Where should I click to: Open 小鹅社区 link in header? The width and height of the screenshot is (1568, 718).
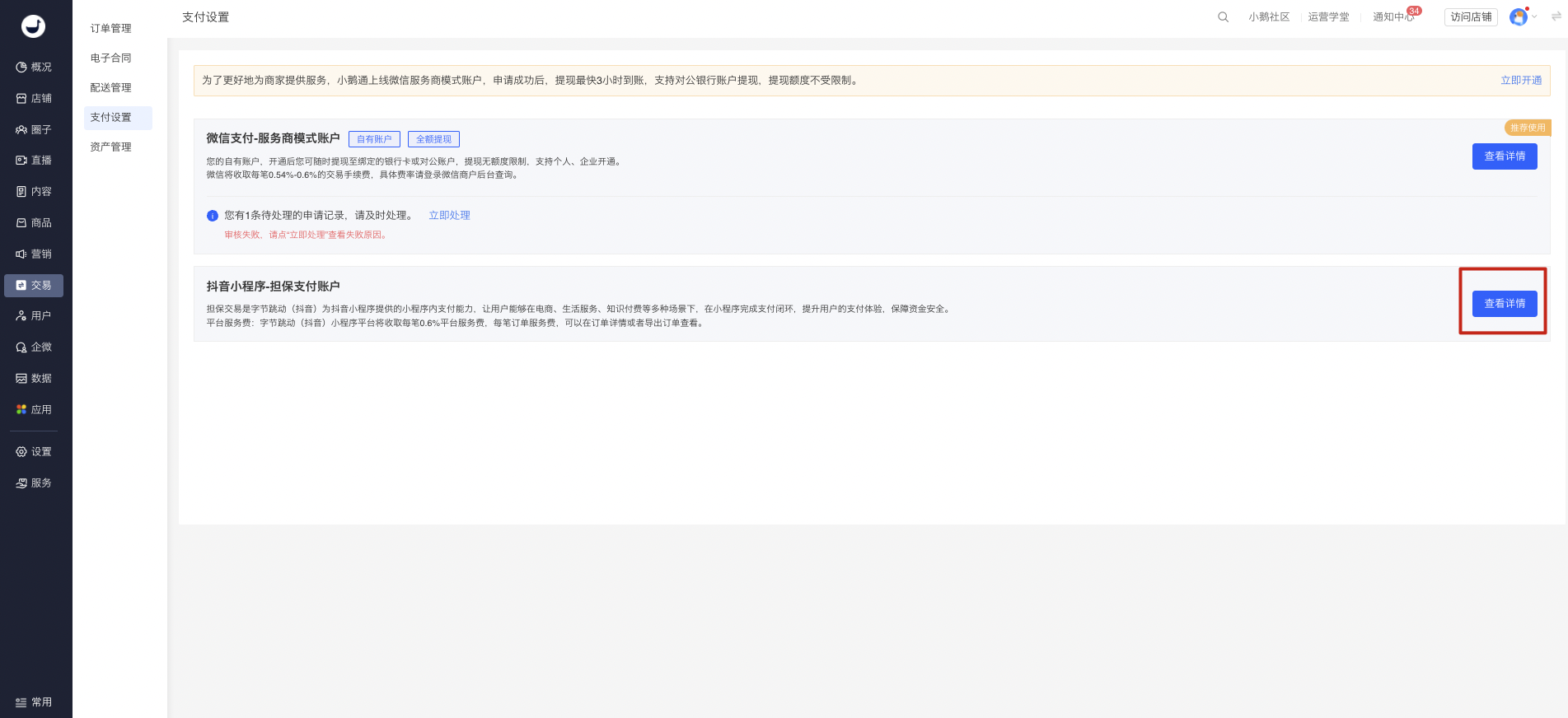tap(1269, 17)
